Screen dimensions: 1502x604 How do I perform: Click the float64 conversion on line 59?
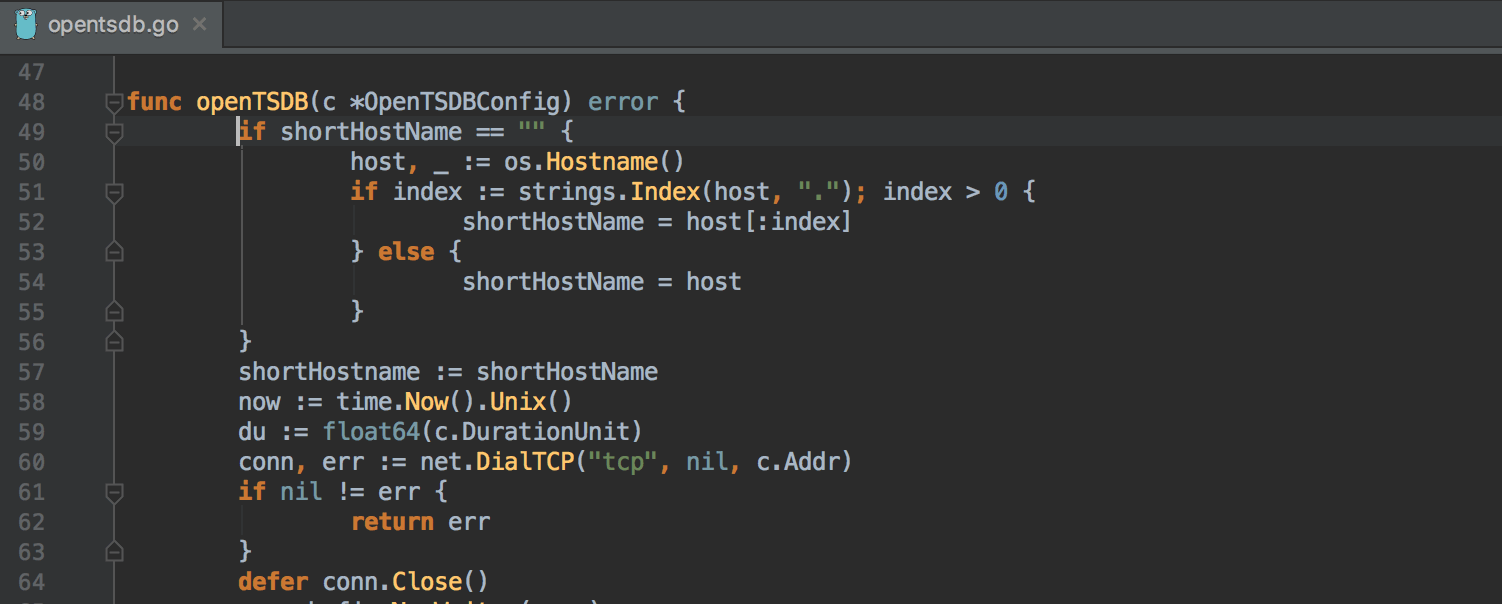pyautogui.click(x=364, y=432)
